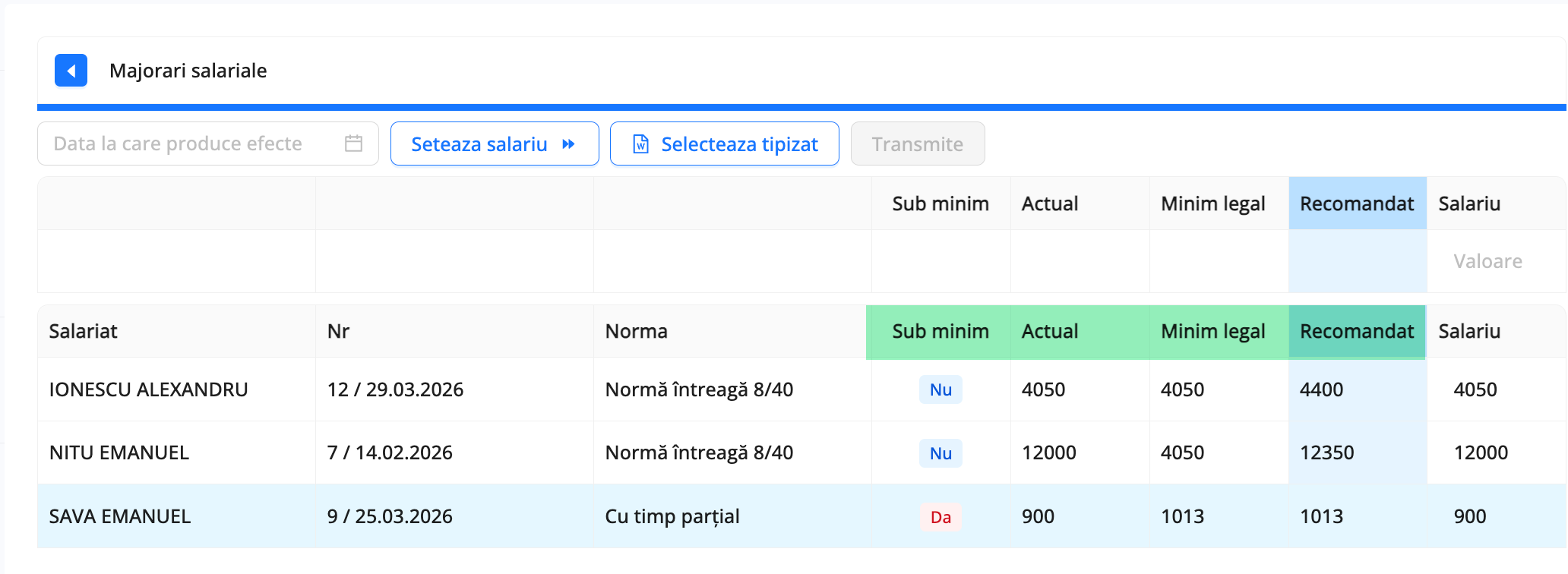Click the Seteaza salariu button
The height and width of the screenshot is (574, 1568).
point(495,143)
